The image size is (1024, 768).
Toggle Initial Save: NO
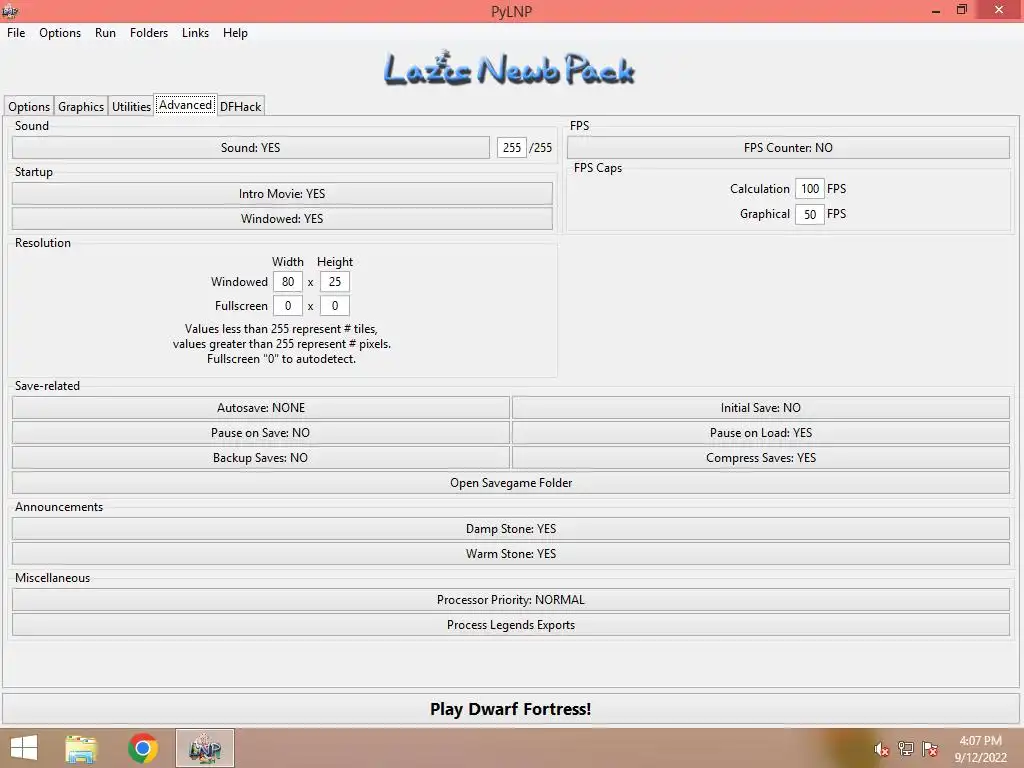tap(761, 408)
